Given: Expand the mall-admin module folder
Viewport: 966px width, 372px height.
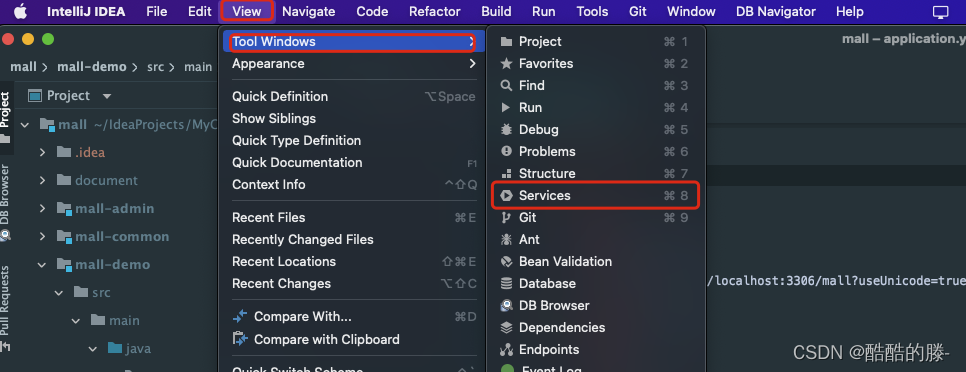Looking at the screenshot, I should (x=42, y=208).
